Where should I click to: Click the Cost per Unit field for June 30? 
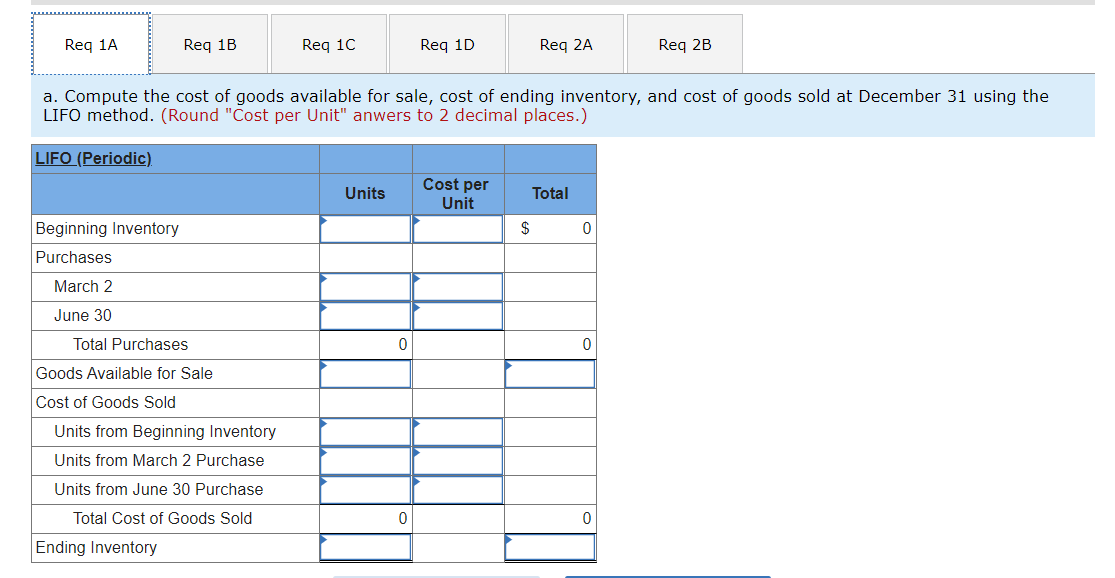click(x=457, y=315)
